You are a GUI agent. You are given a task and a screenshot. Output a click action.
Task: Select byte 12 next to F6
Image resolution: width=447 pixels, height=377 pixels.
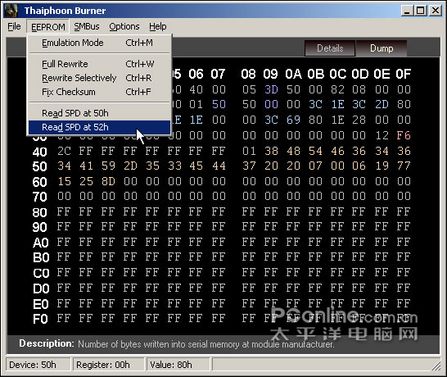tap(382, 135)
